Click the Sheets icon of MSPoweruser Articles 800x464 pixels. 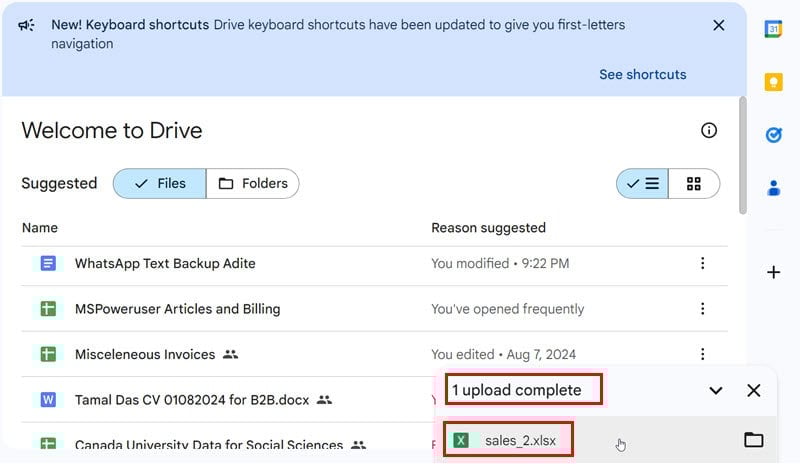coord(48,309)
